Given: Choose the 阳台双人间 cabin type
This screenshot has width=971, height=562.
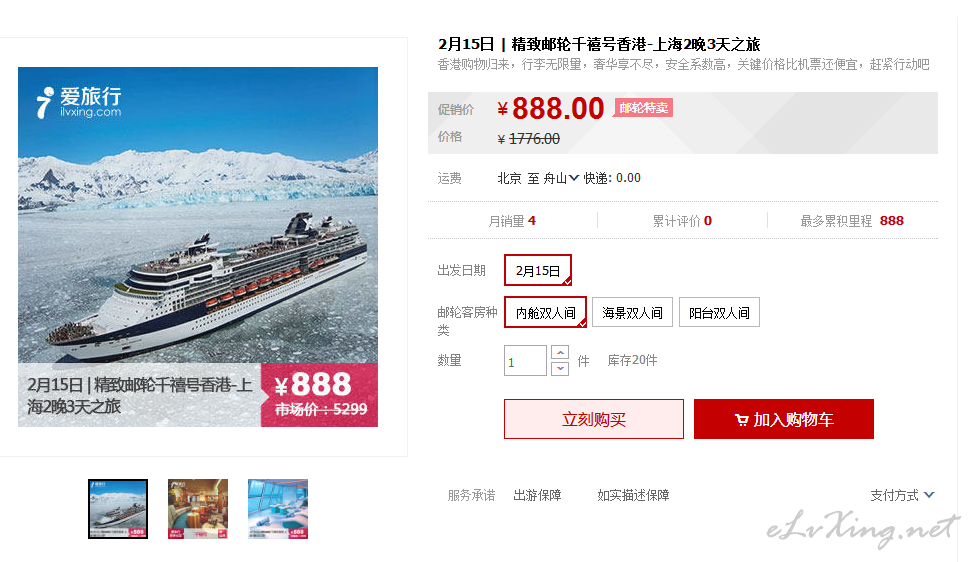Looking at the screenshot, I should click(719, 312).
